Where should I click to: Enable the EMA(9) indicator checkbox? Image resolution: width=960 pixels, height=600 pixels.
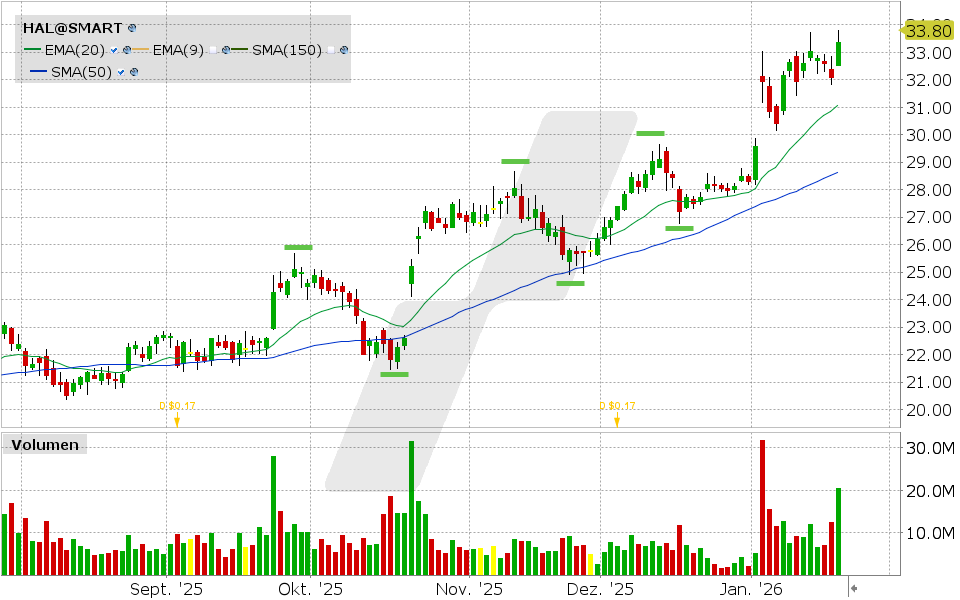click(214, 49)
